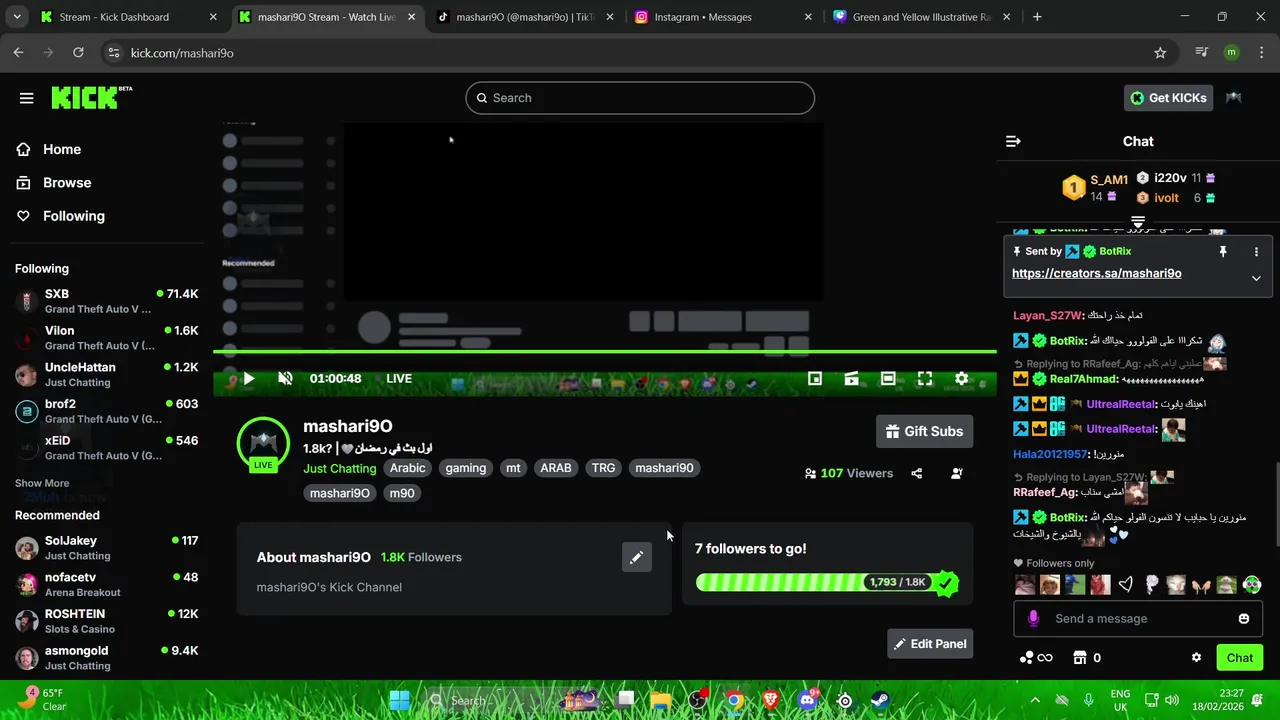
Task: Select the Just Chatting category link
Action: click(340, 468)
